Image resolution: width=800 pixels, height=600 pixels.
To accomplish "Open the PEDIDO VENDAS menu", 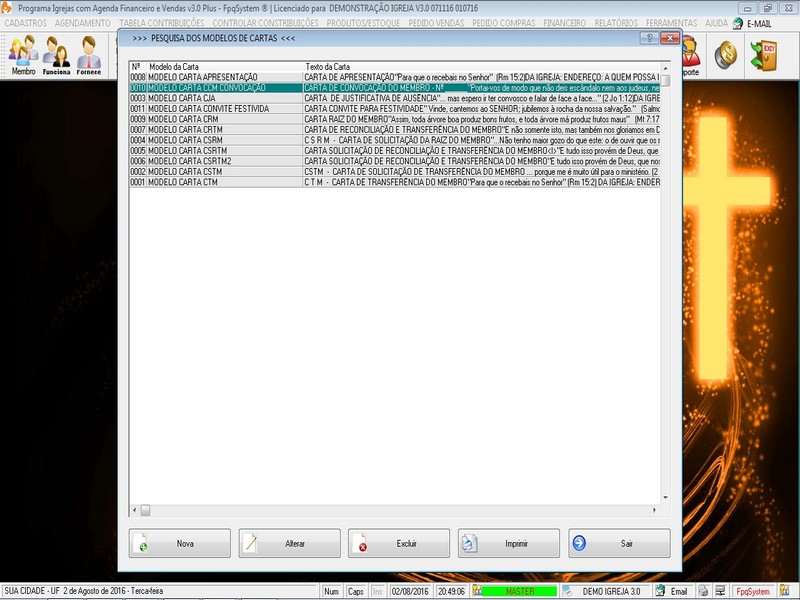I will click(436, 23).
